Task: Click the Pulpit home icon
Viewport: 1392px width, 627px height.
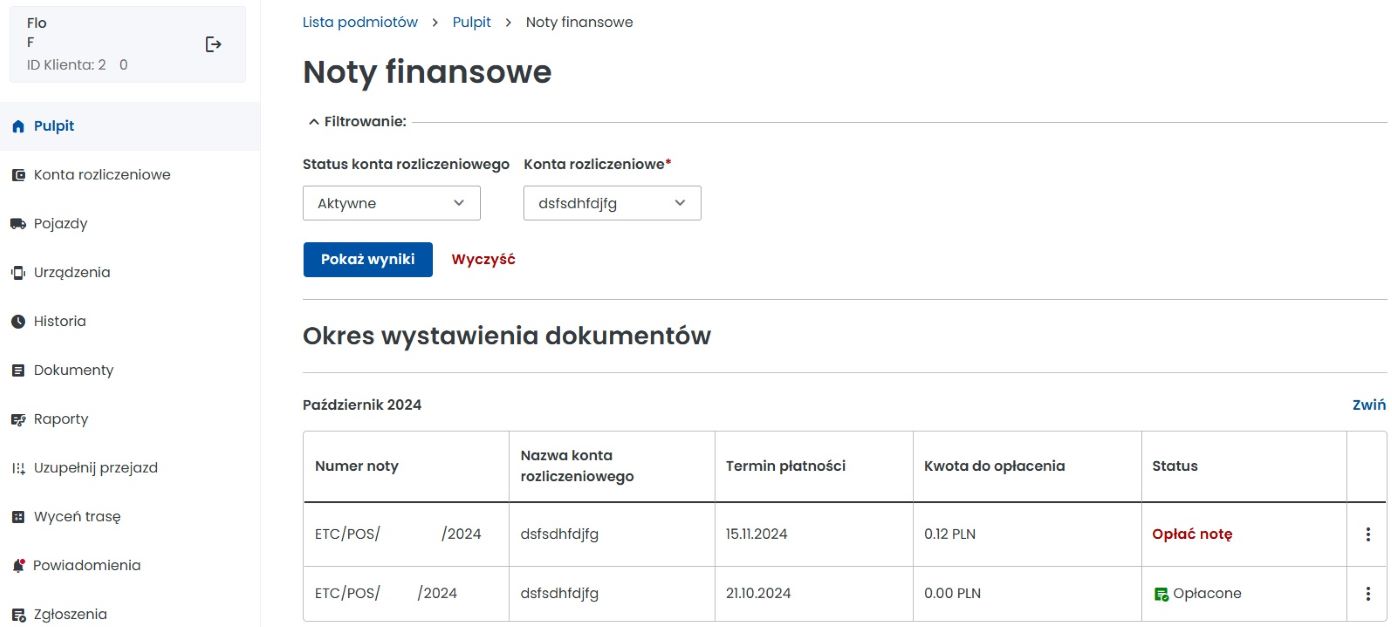Action: tap(17, 127)
